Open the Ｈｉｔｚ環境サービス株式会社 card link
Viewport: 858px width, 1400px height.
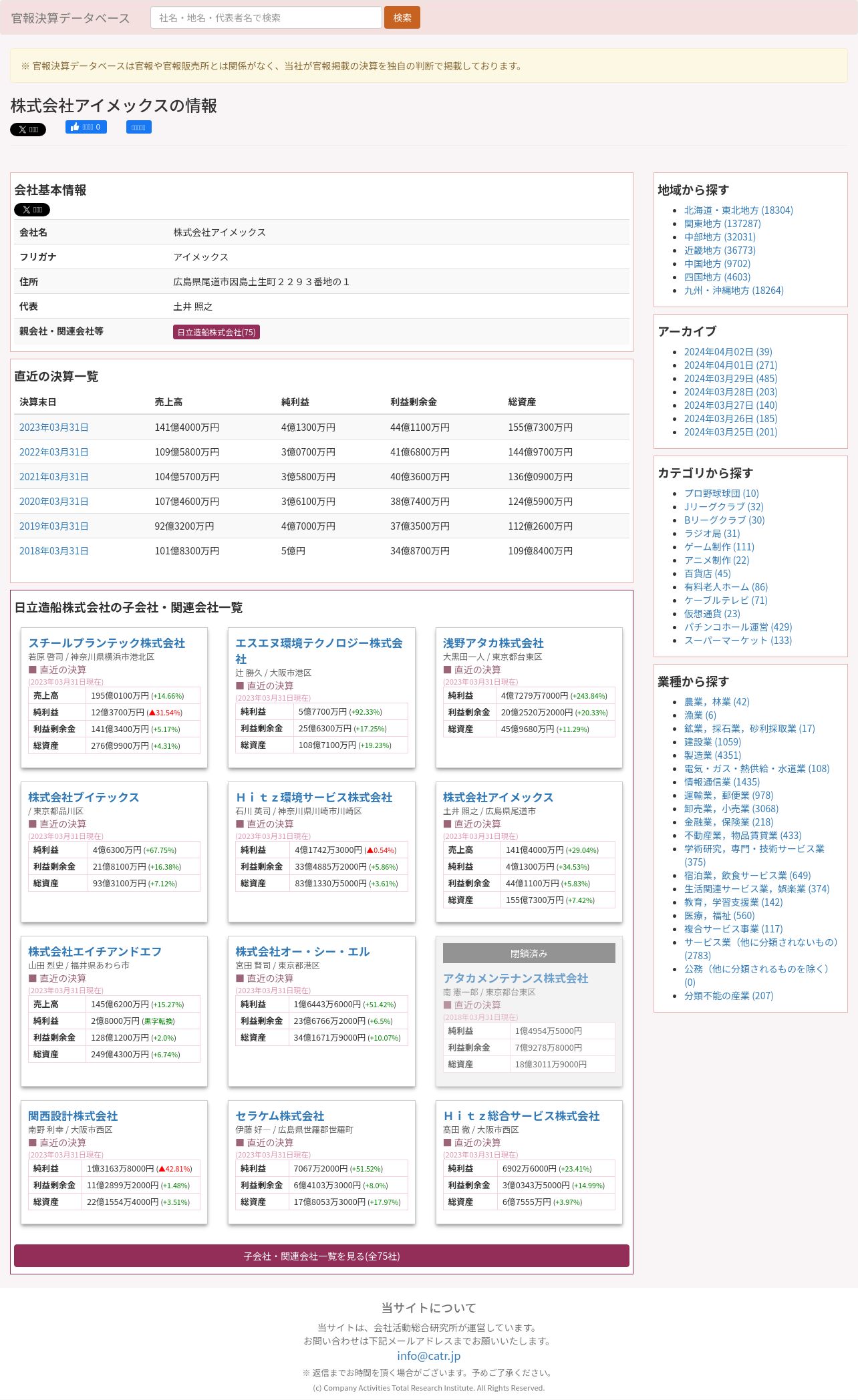[314, 798]
